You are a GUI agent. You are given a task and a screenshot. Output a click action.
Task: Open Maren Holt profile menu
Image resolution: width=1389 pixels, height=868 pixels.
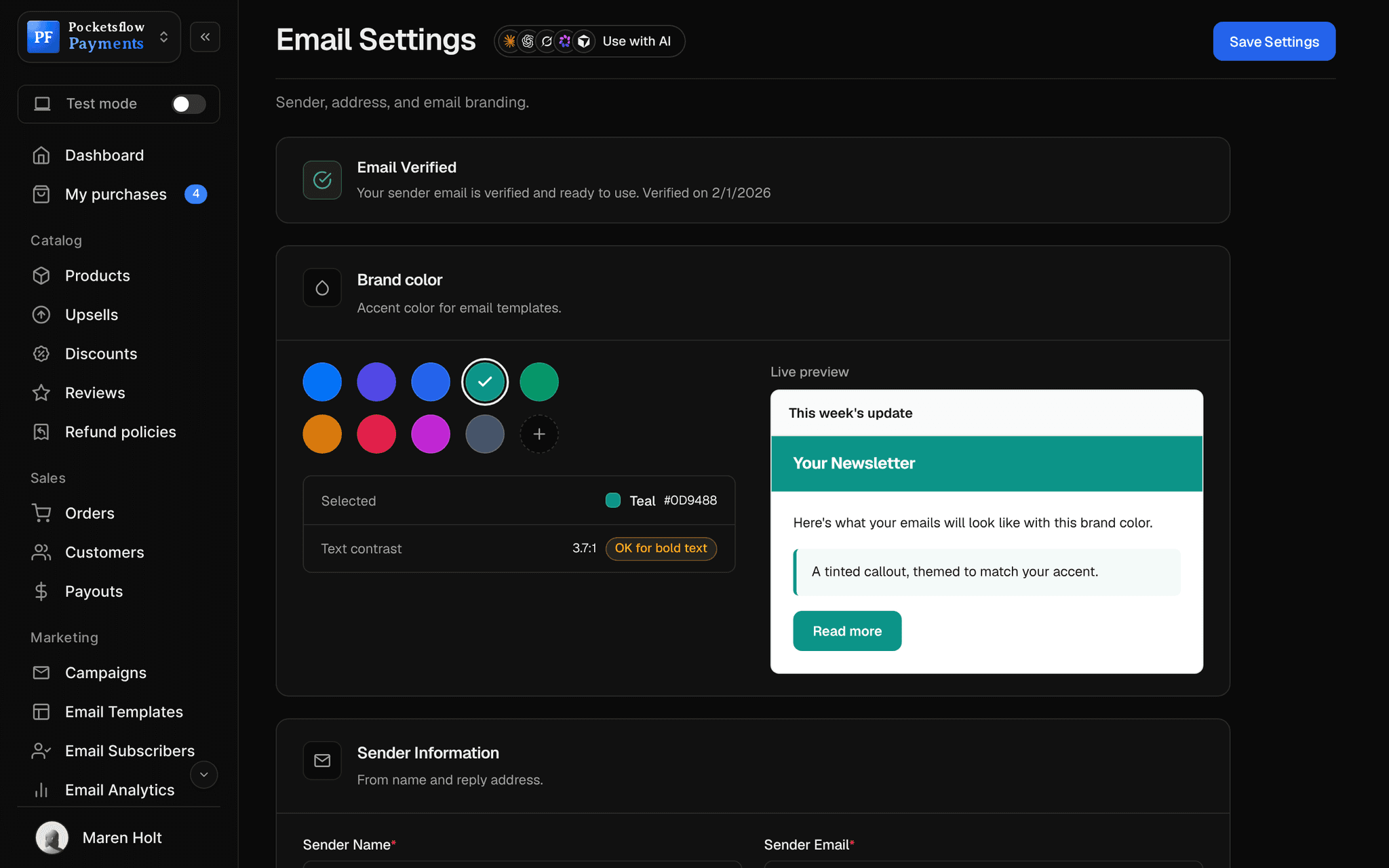pos(99,837)
